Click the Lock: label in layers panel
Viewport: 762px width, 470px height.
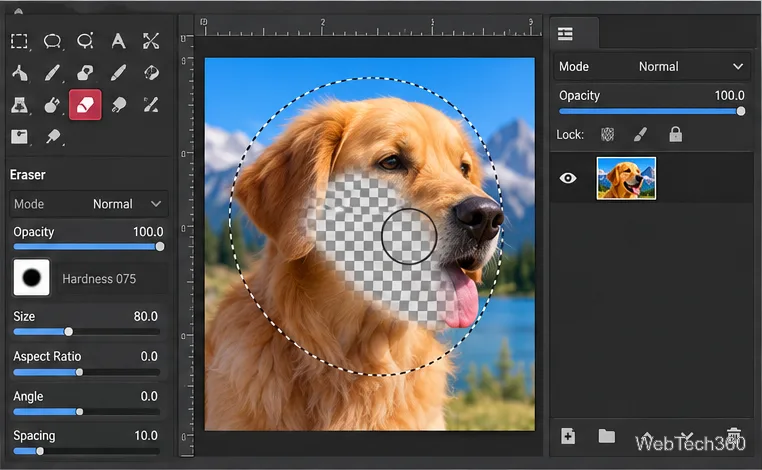point(570,135)
